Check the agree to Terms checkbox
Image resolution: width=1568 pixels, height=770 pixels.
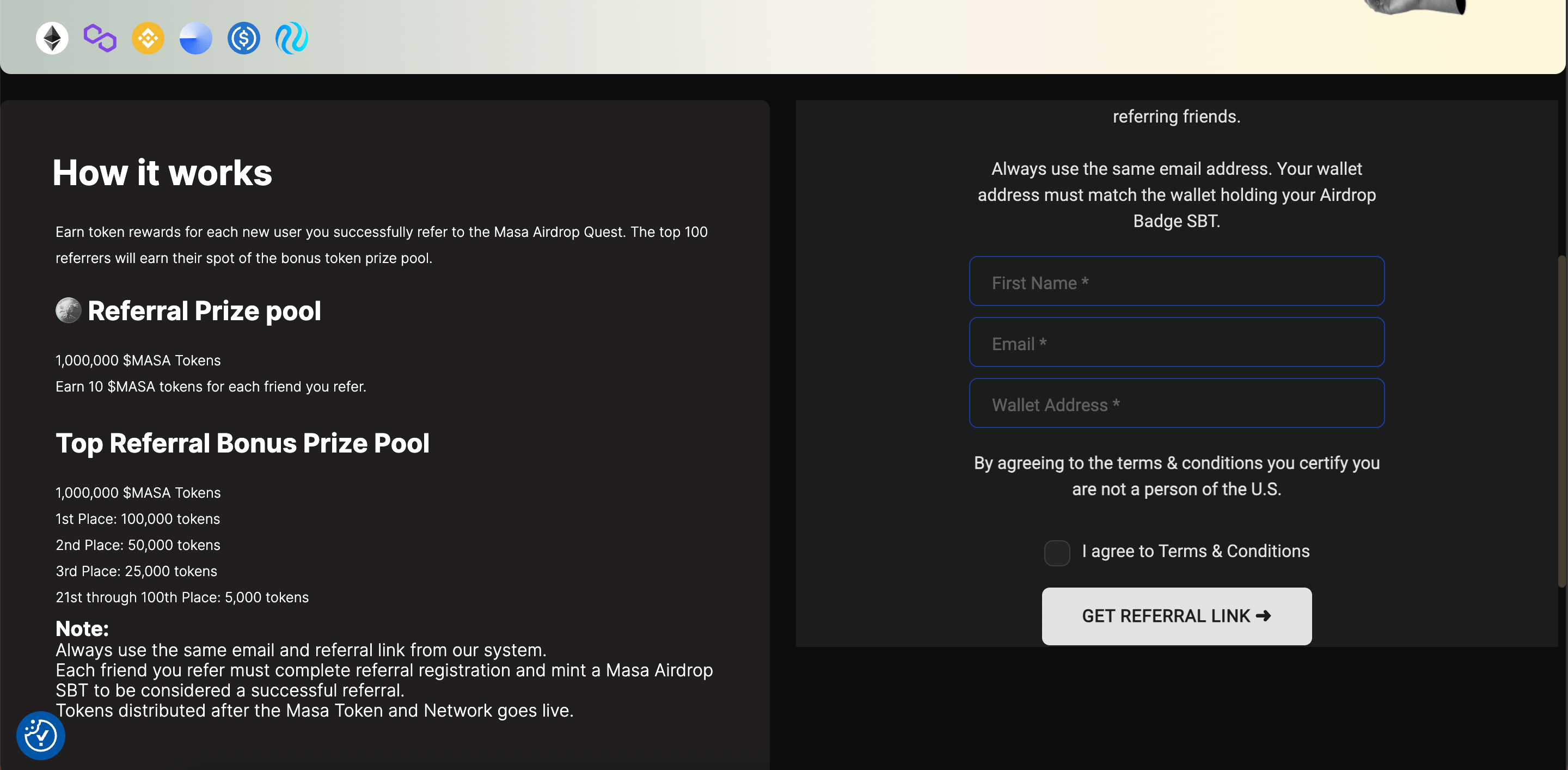coord(1057,553)
